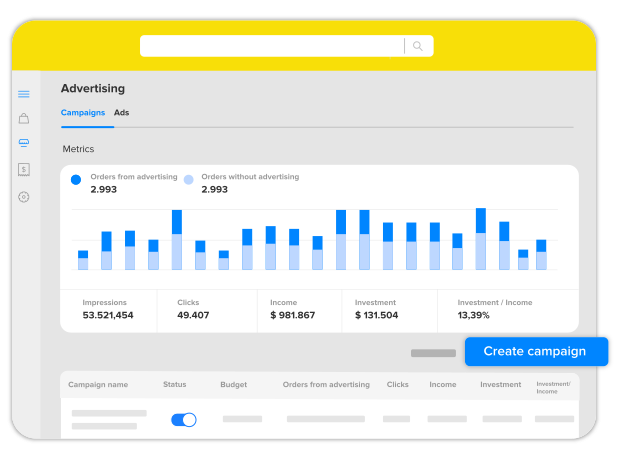Click the top search input field

click(x=272, y=46)
